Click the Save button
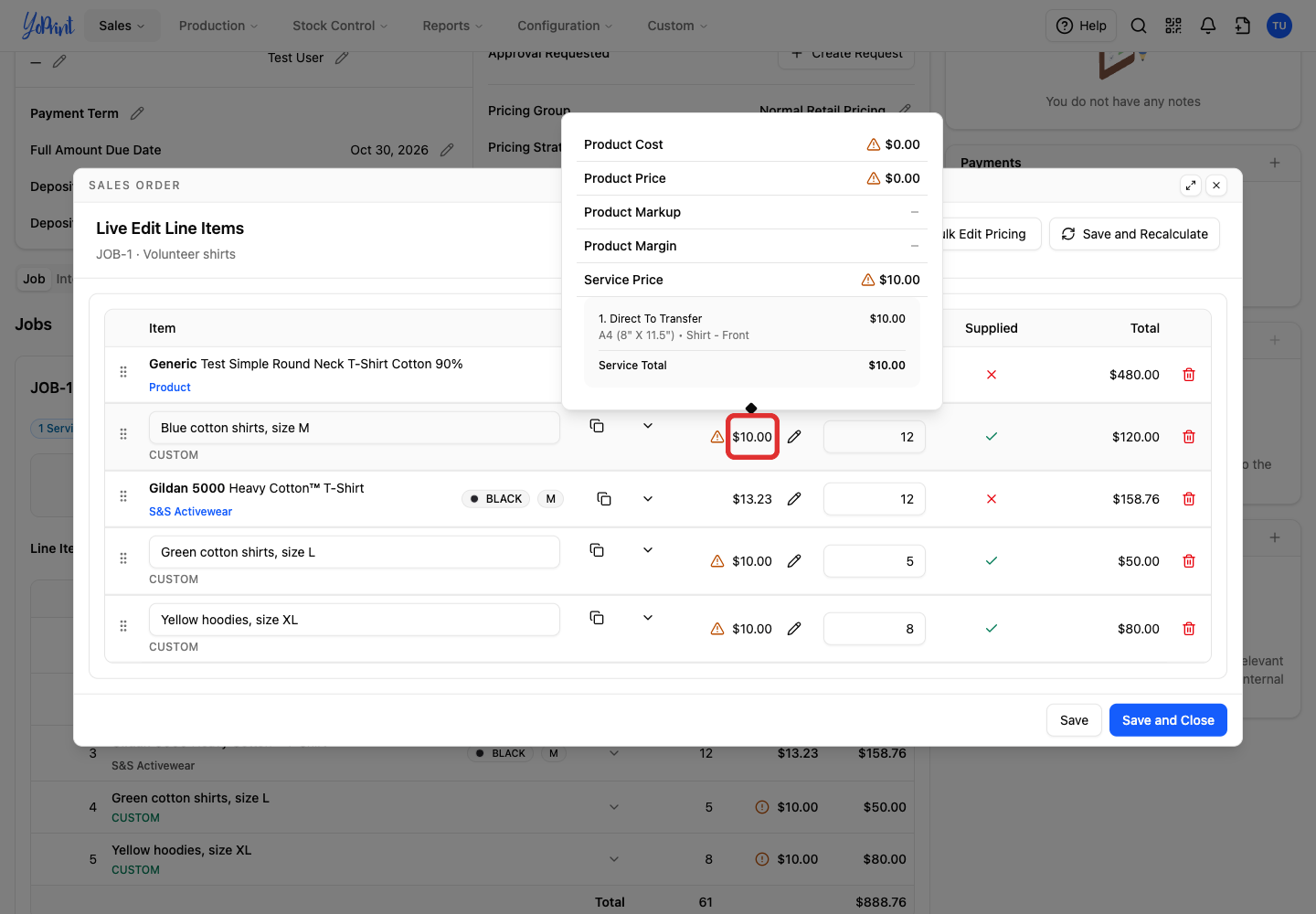Image resolution: width=1316 pixels, height=914 pixels. [x=1074, y=720]
